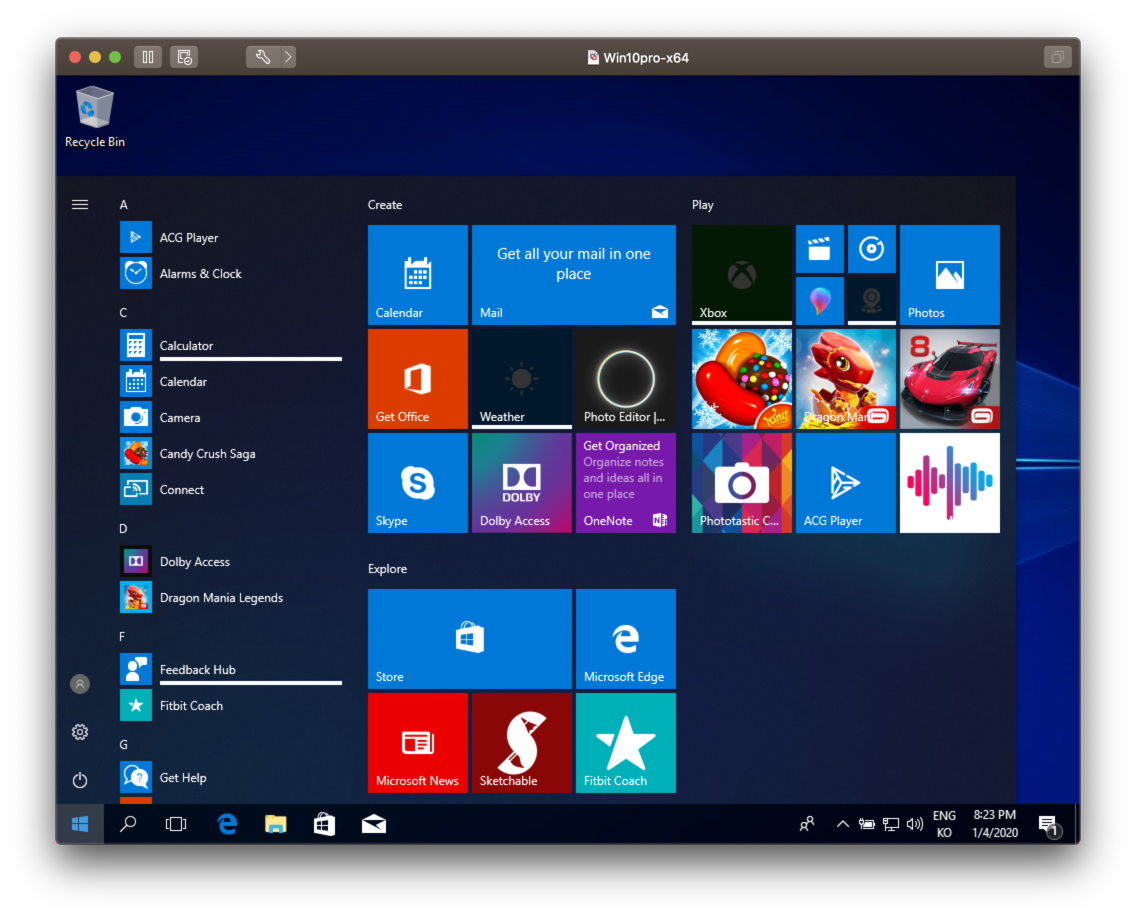1136x918 pixels.
Task: Open the webcam Camera small tile
Action: tap(872, 301)
